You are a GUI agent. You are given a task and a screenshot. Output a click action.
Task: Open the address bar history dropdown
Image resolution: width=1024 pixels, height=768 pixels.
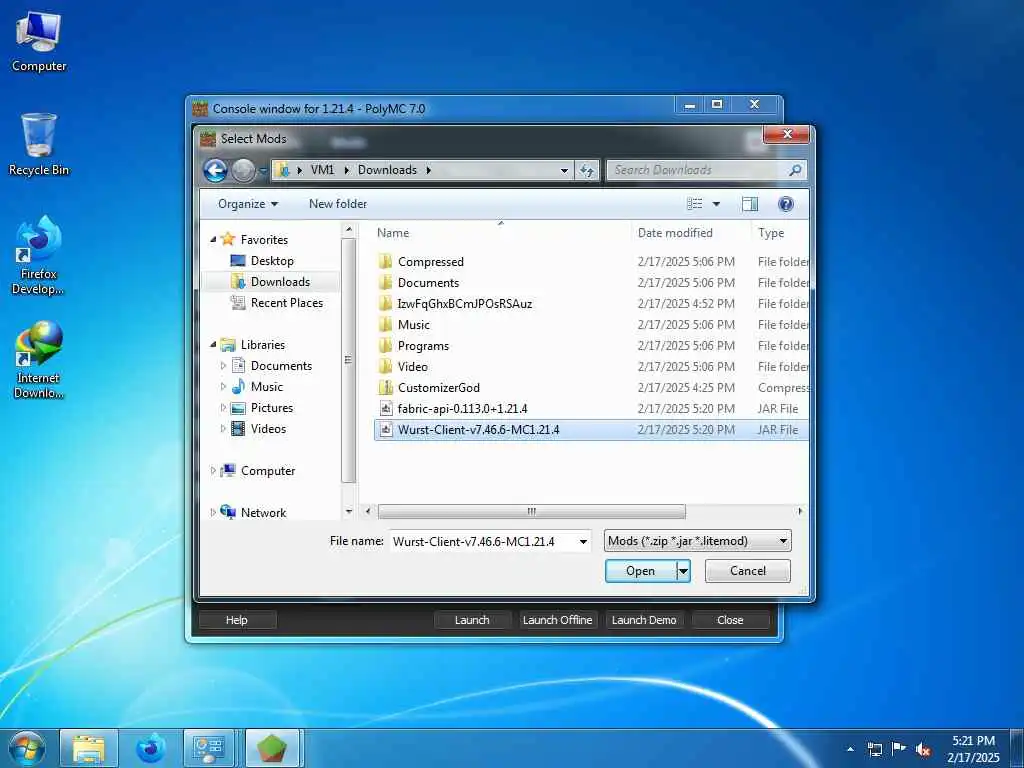pyautogui.click(x=564, y=170)
